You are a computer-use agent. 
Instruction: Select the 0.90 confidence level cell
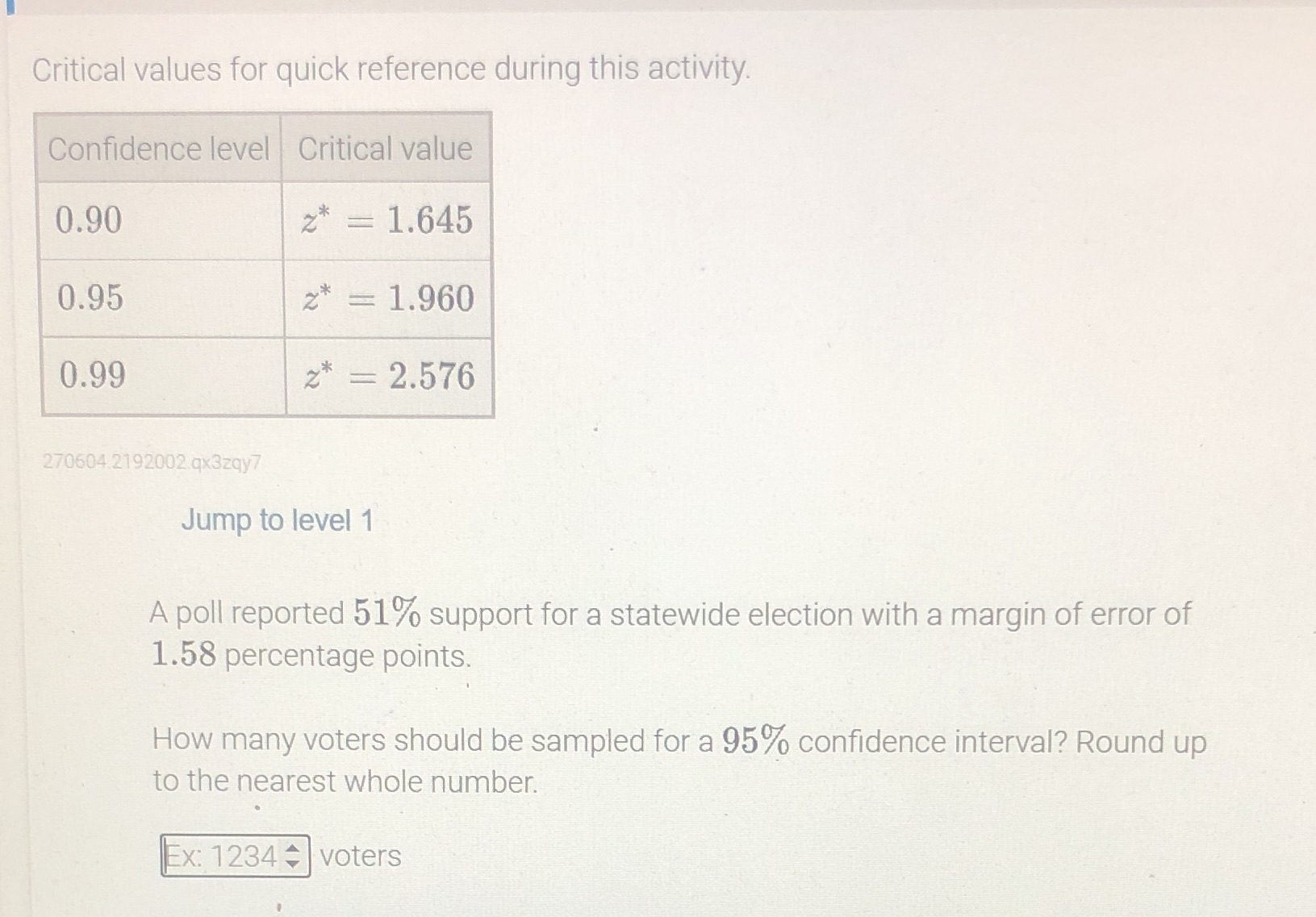click(159, 219)
